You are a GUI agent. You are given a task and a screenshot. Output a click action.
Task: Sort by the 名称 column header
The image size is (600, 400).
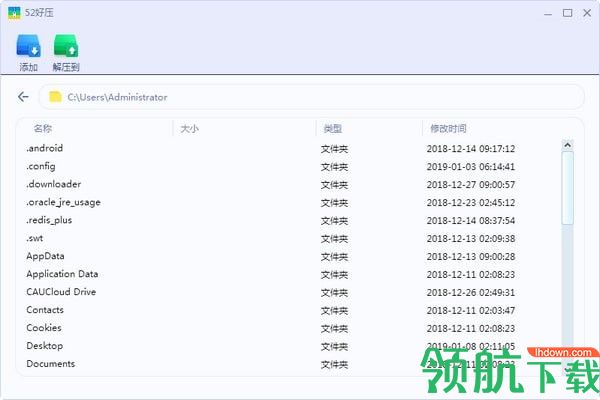click(42, 129)
